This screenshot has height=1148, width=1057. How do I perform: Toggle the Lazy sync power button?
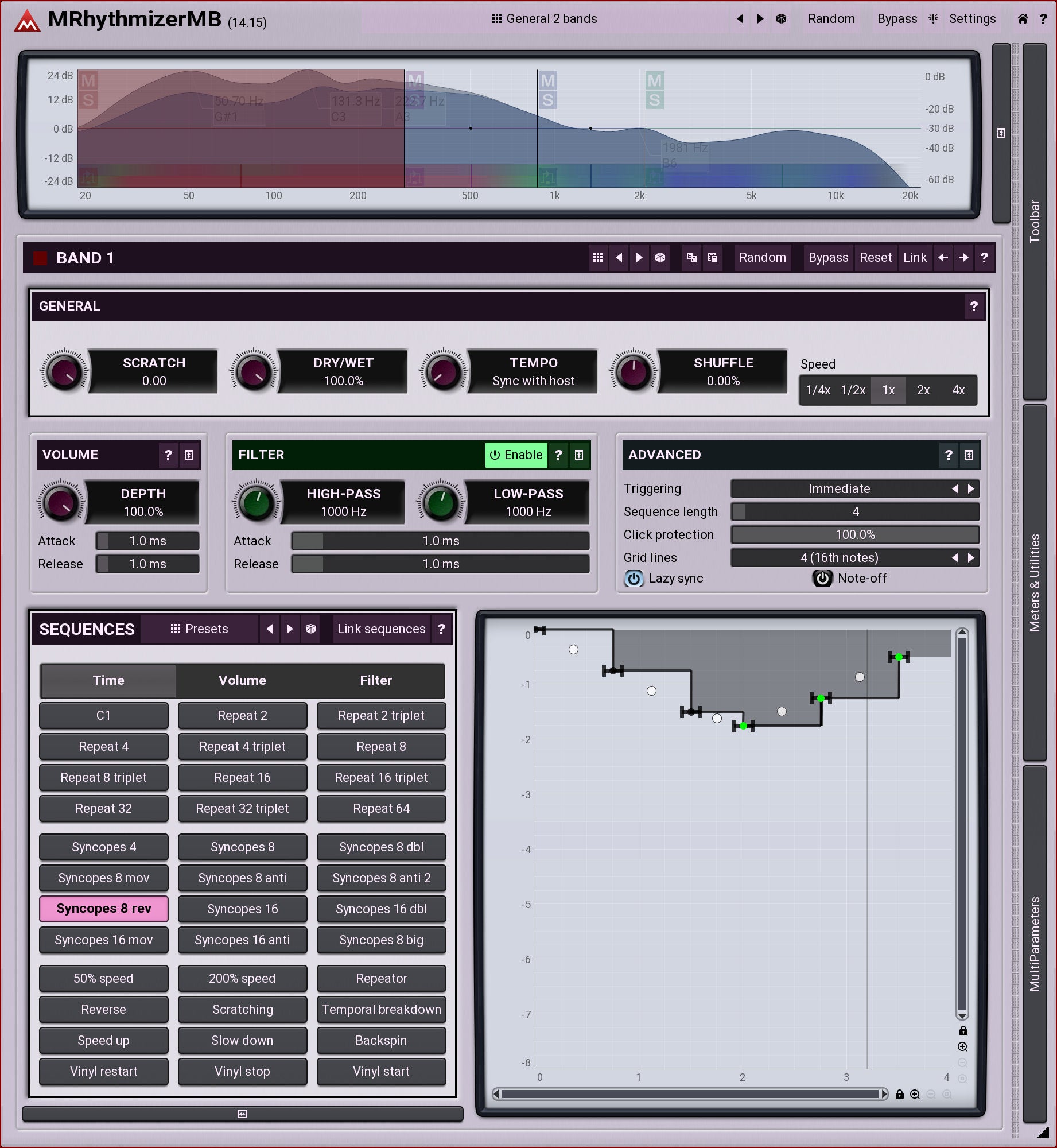(x=634, y=578)
